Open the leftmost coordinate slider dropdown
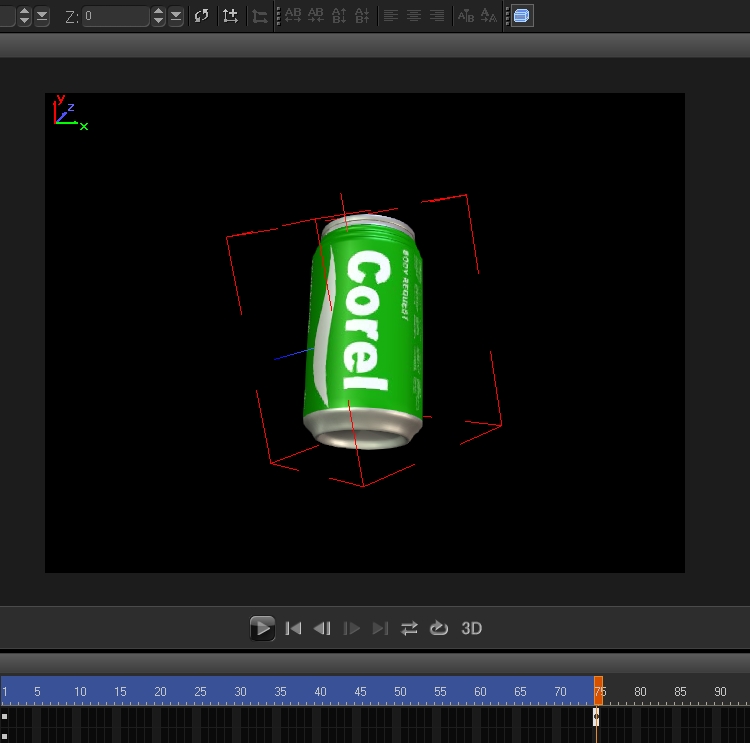 [42, 16]
